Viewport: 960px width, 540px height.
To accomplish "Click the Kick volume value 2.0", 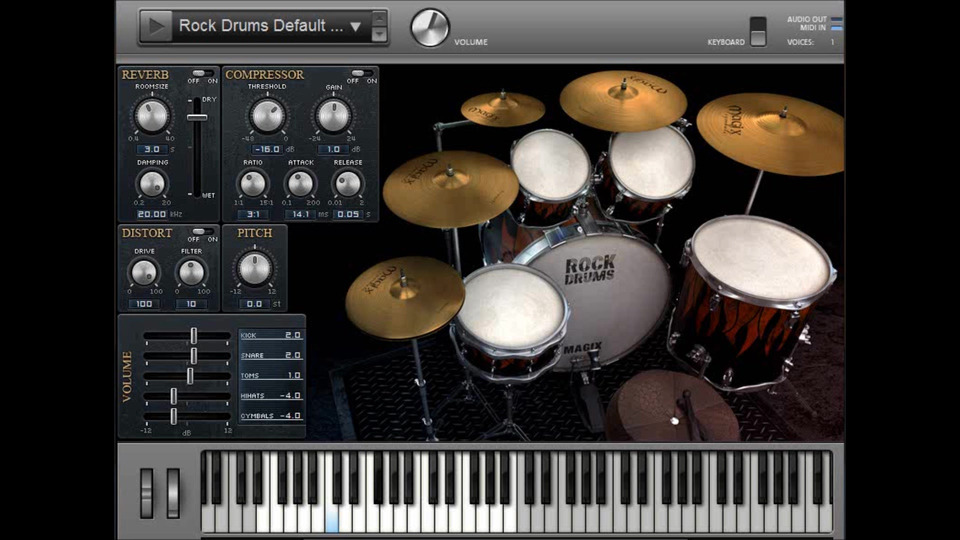I will coord(293,336).
